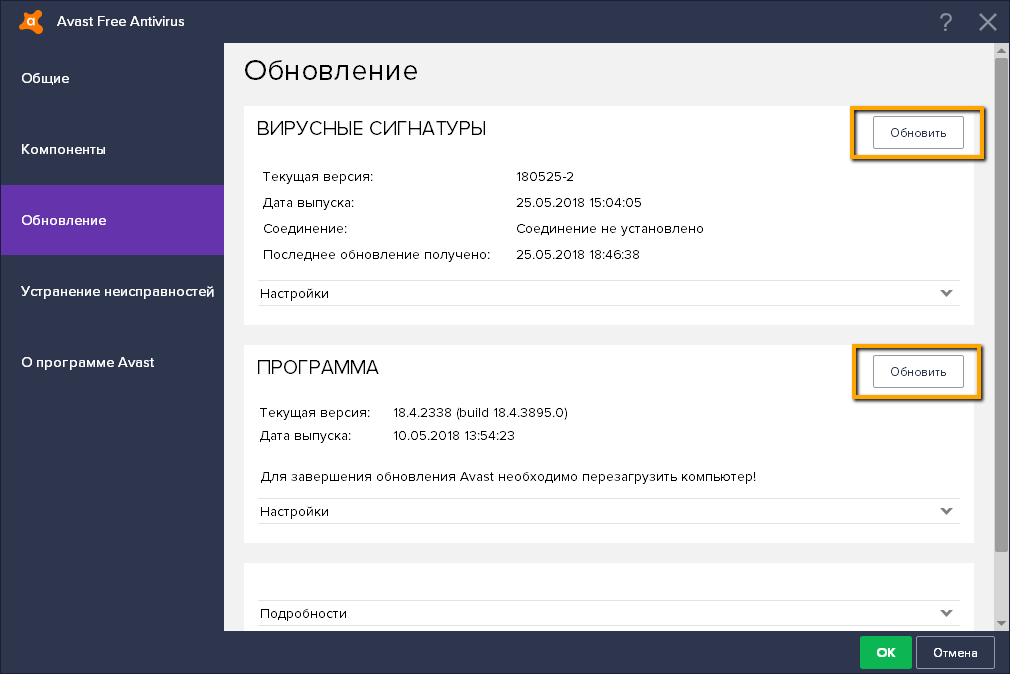Click the chevron beside Настройки under ВИРУСНЫЕ СИГНАТУРЫ
Viewport: 1010px width, 674px height.
point(945,293)
